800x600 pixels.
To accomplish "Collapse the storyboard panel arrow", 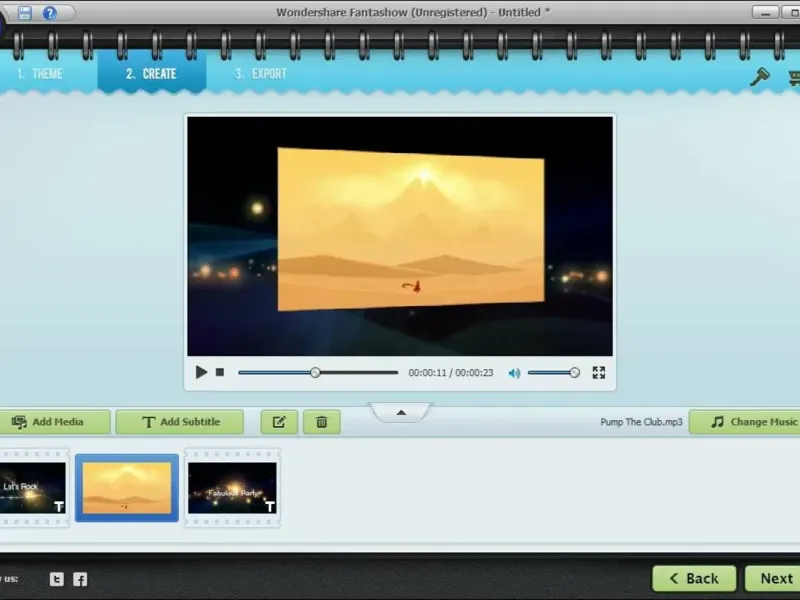I will (401, 412).
